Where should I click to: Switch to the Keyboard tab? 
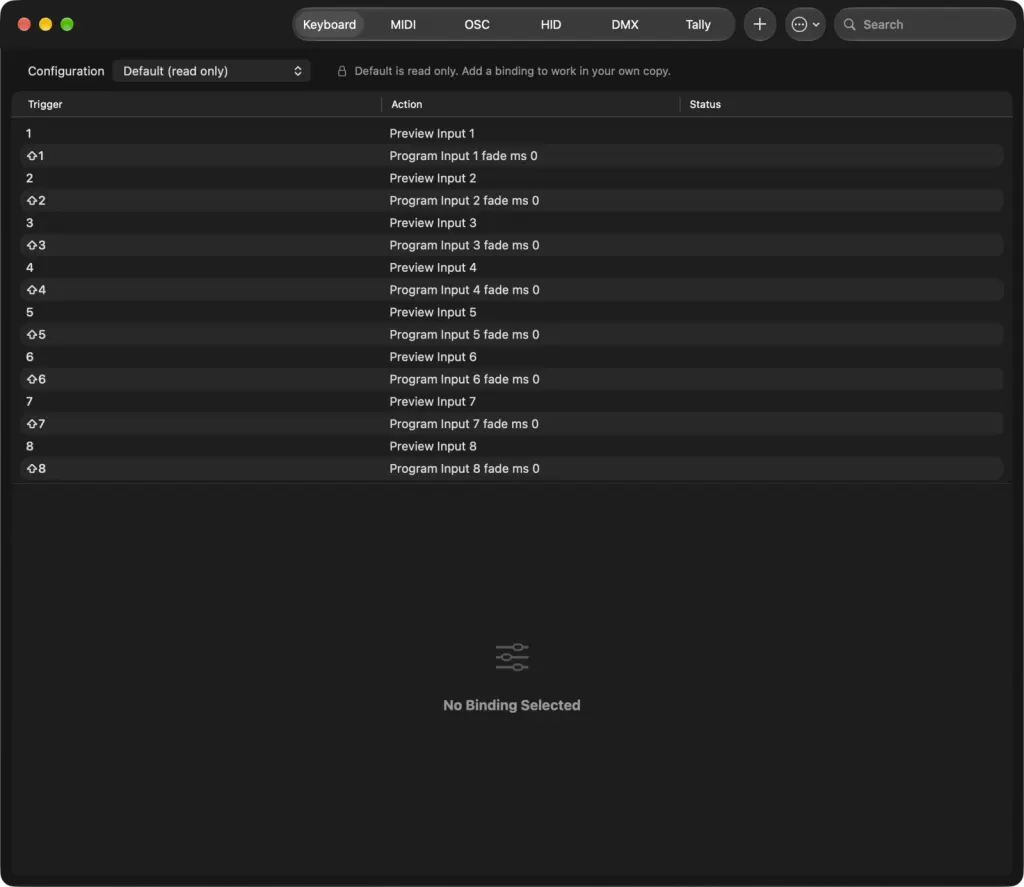[329, 24]
